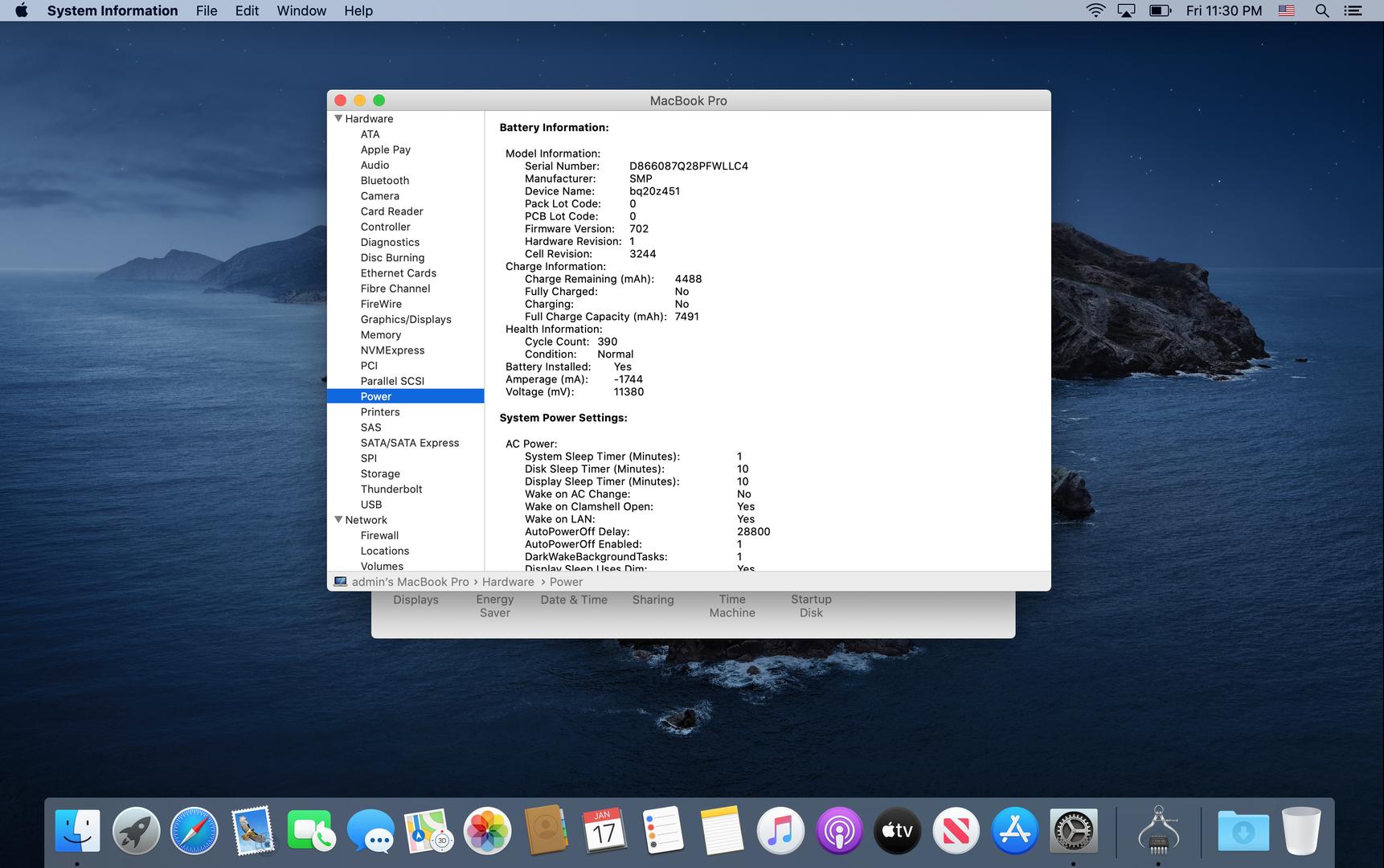
Task: Open Calendar showing 17 in Dock
Action: (x=604, y=830)
